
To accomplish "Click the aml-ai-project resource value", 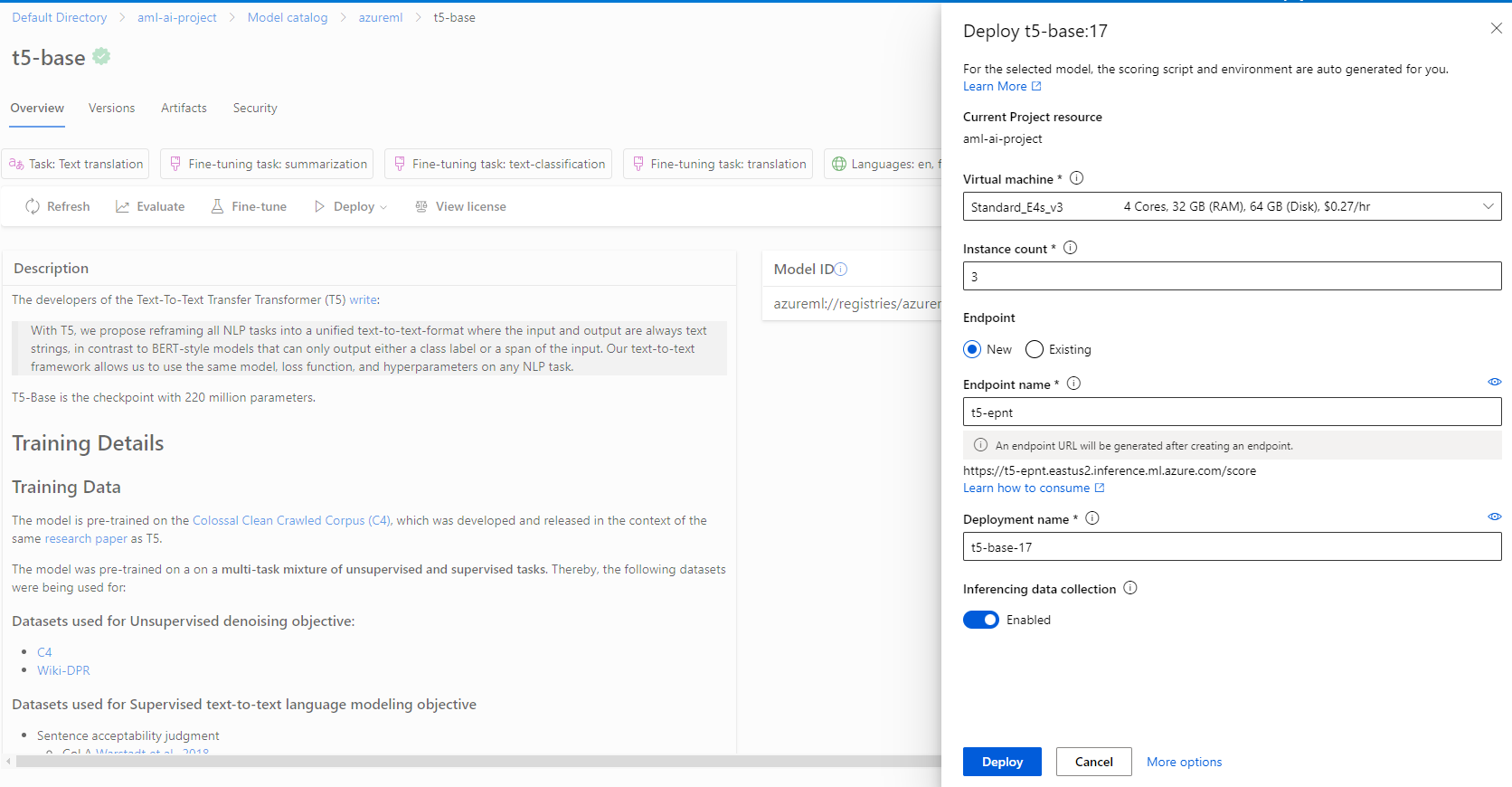I will 1002,138.
